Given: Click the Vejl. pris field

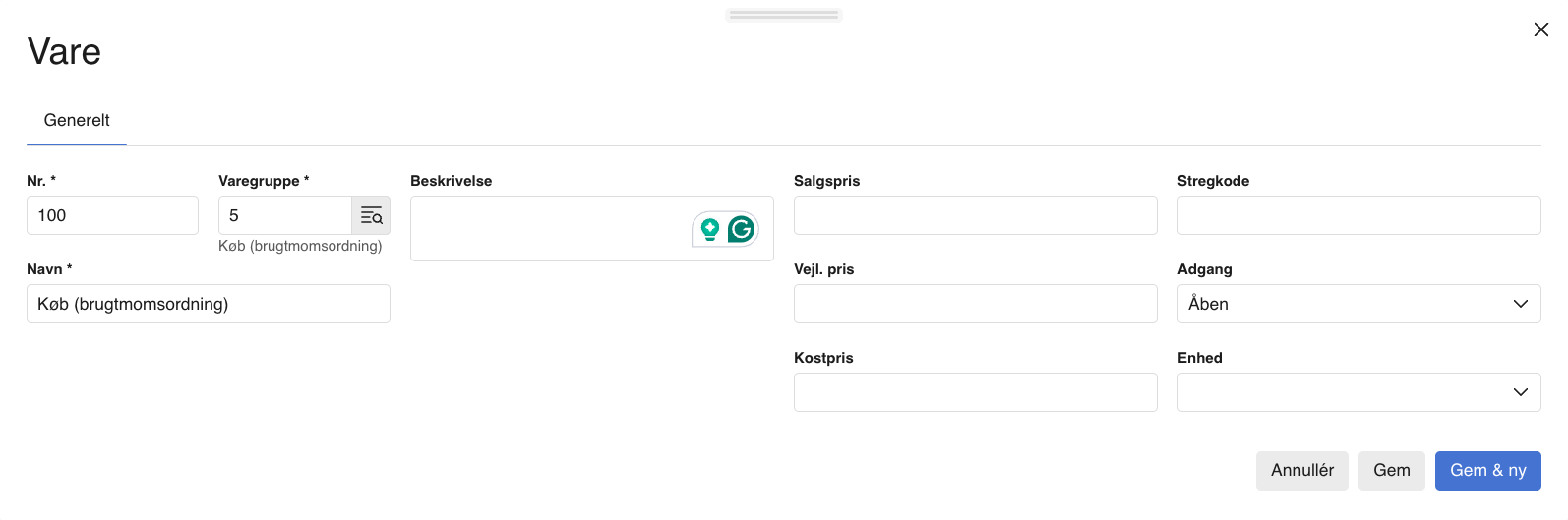Looking at the screenshot, I should coord(975,304).
